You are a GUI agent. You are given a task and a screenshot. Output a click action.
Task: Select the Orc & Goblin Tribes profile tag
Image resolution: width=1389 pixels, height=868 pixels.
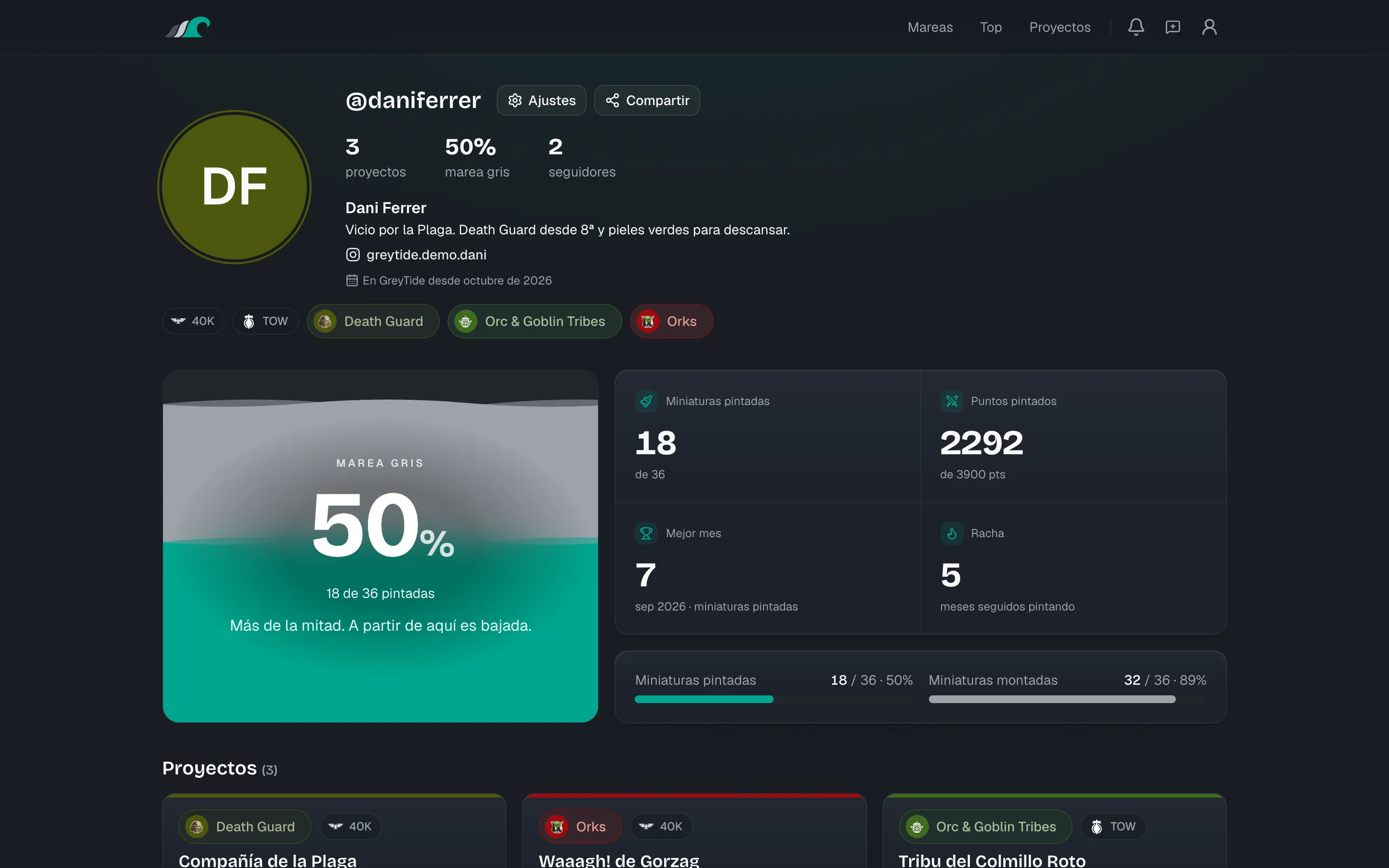(534, 321)
